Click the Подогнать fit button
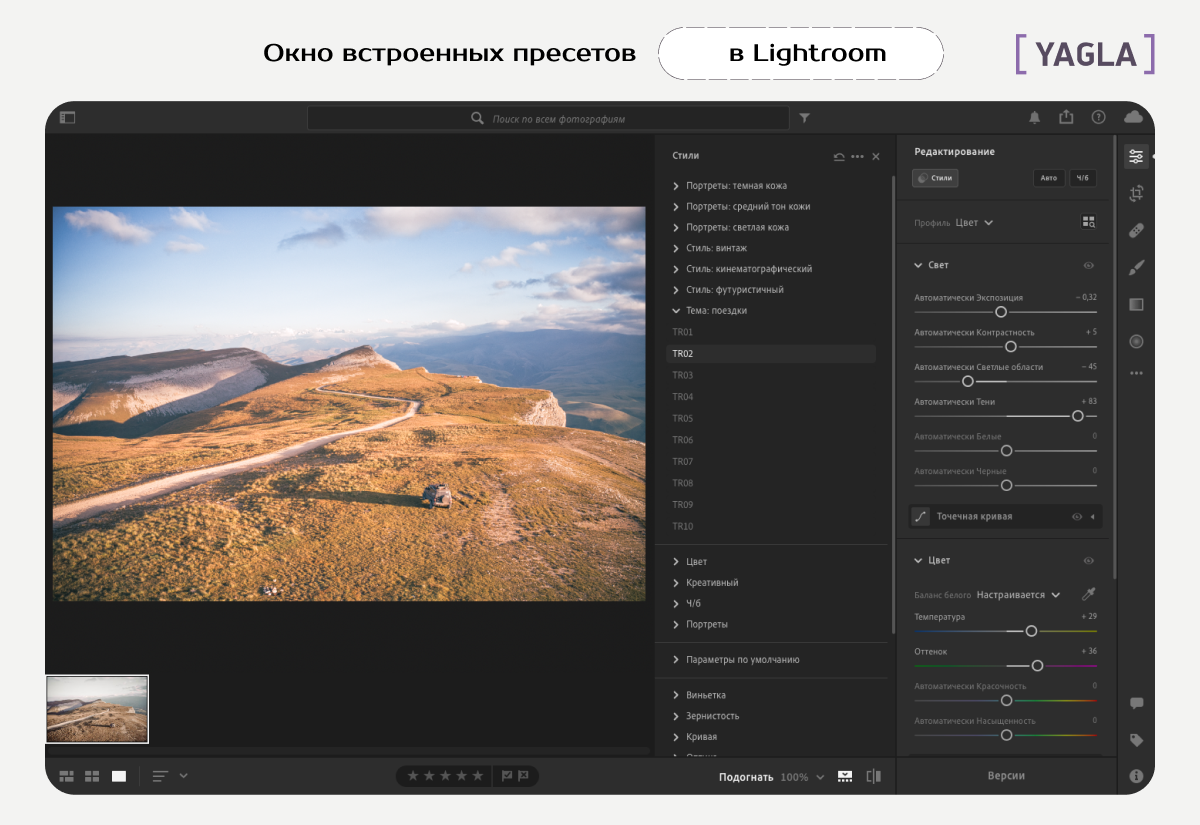 (x=746, y=777)
